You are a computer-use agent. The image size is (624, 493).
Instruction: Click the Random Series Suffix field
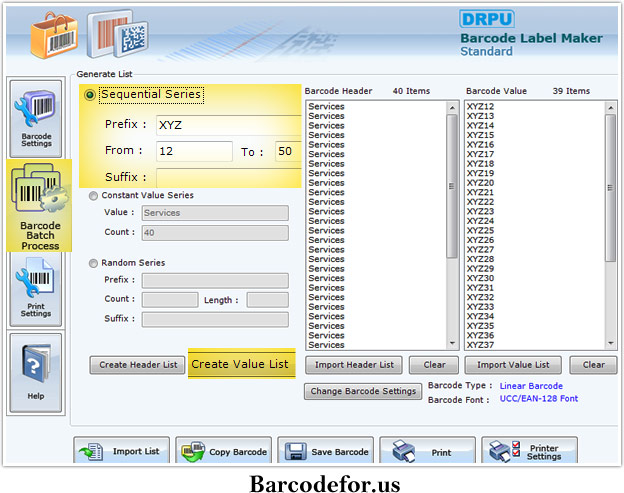click(x=215, y=320)
